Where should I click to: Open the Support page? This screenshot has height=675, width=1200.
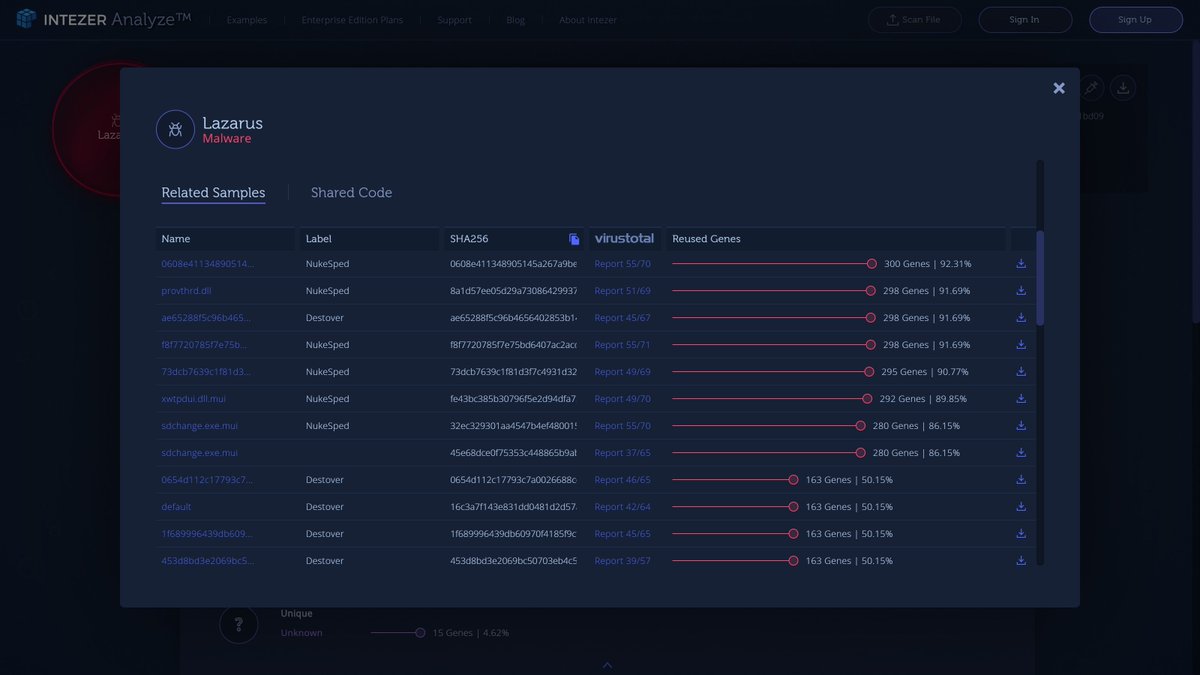coord(454,20)
